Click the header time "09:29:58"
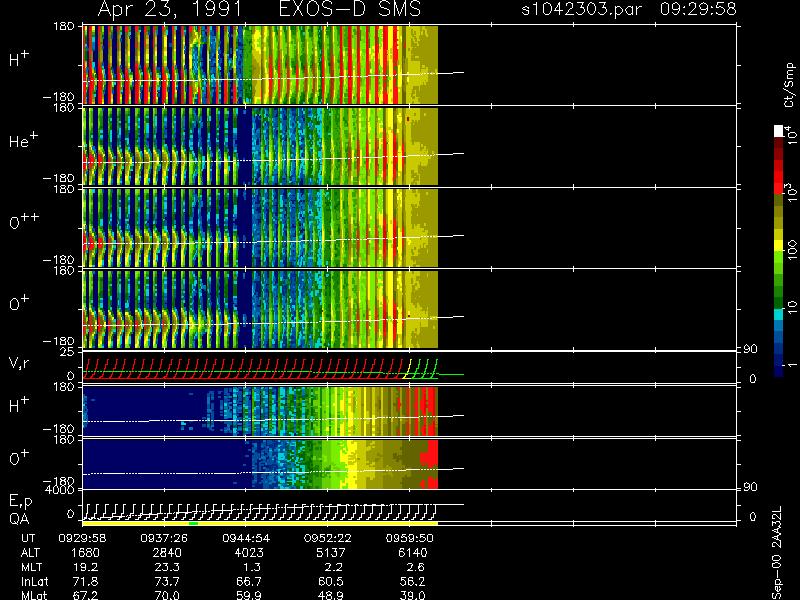This screenshot has width=800, height=600. [x=698, y=9]
